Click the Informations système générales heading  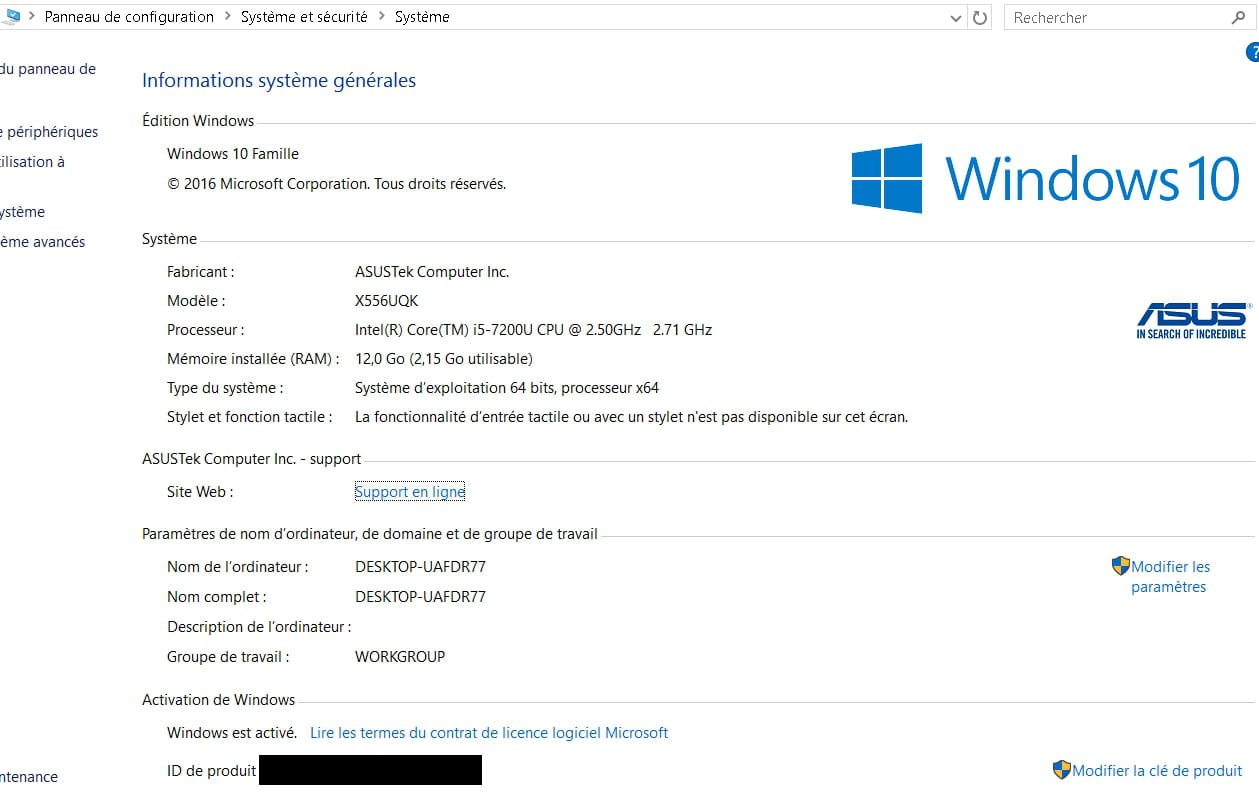[279, 81]
